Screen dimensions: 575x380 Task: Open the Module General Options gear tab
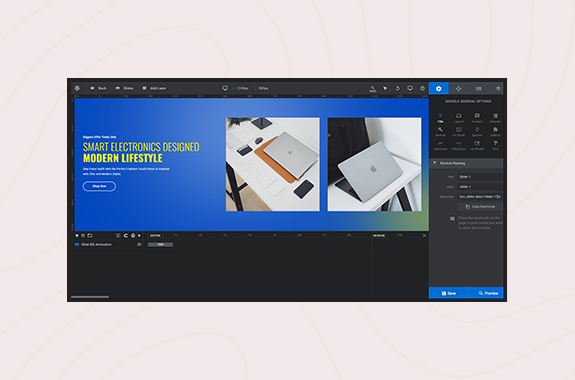click(438, 88)
